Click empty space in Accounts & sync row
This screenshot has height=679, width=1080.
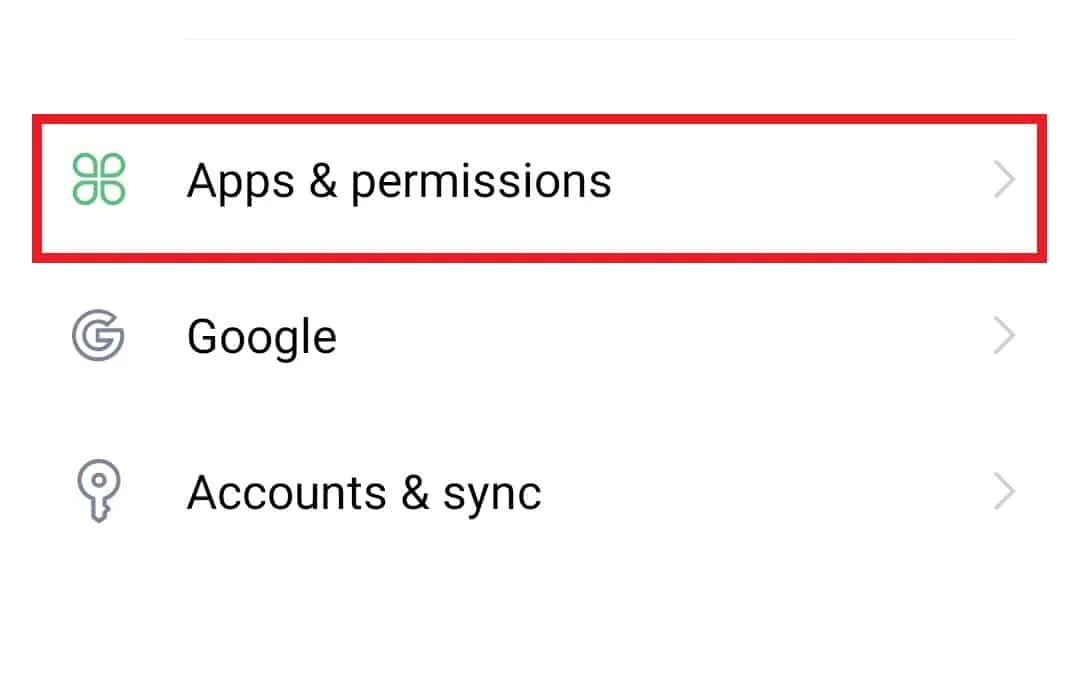tap(758, 492)
